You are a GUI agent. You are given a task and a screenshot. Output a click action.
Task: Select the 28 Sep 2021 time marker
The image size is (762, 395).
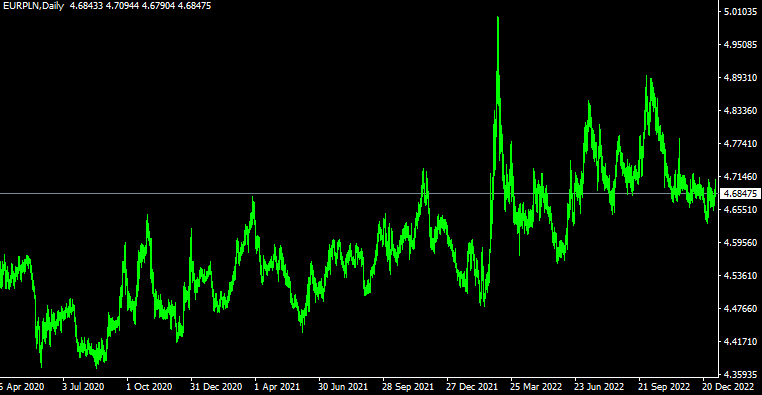coord(408,387)
